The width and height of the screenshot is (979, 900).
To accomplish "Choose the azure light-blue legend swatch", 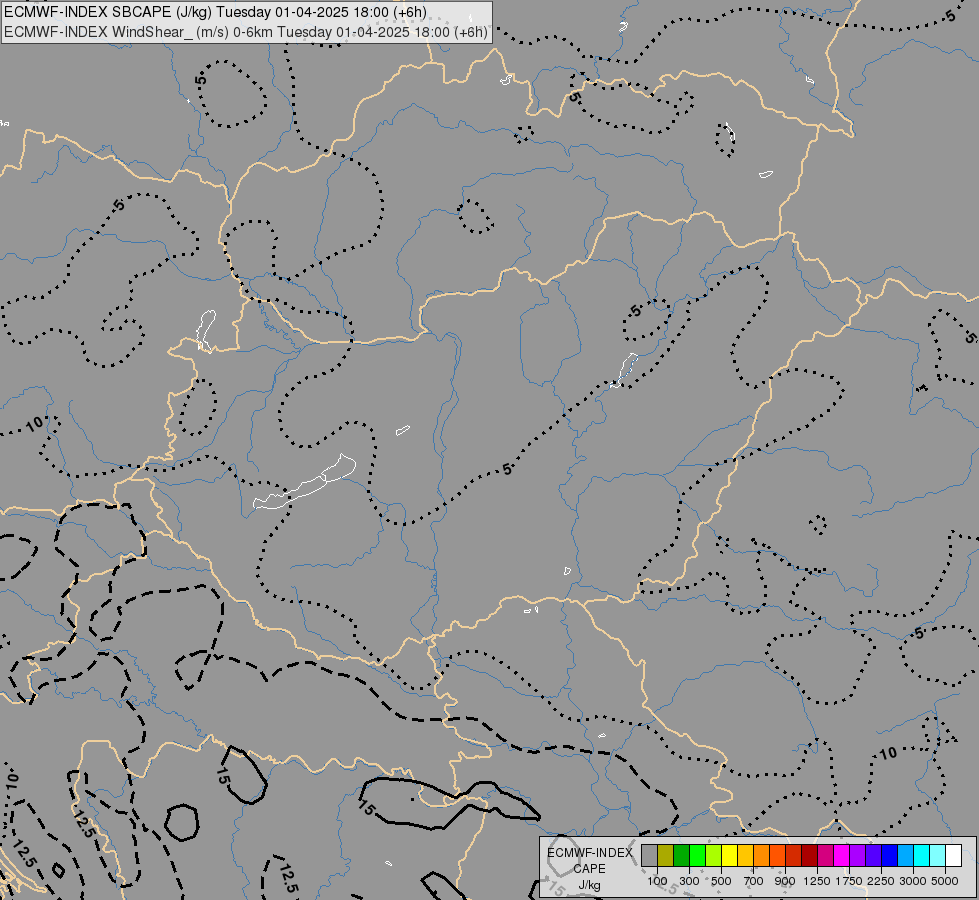I will click(x=906, y=856).
